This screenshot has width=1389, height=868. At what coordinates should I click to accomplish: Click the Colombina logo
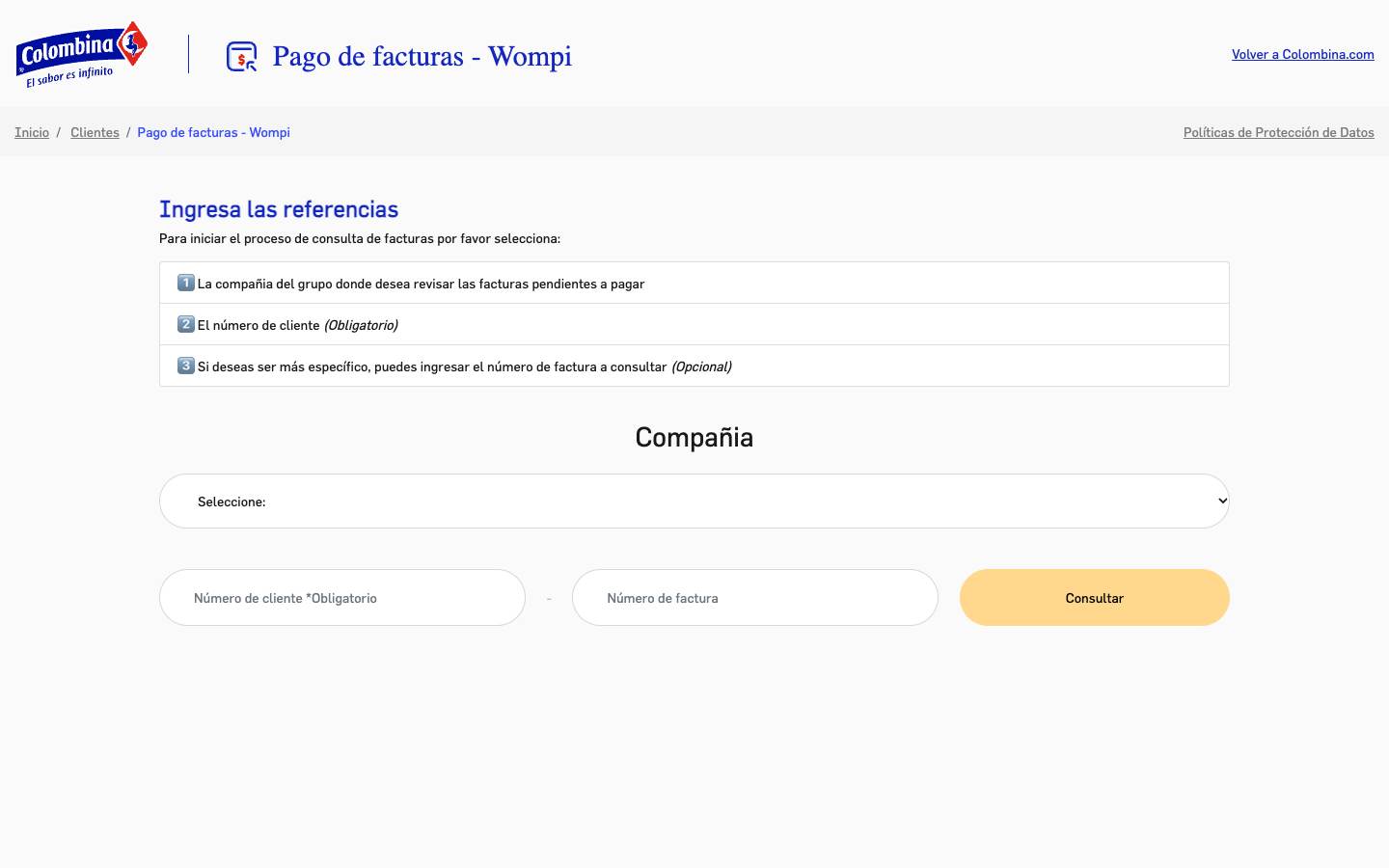pos(82,55)
